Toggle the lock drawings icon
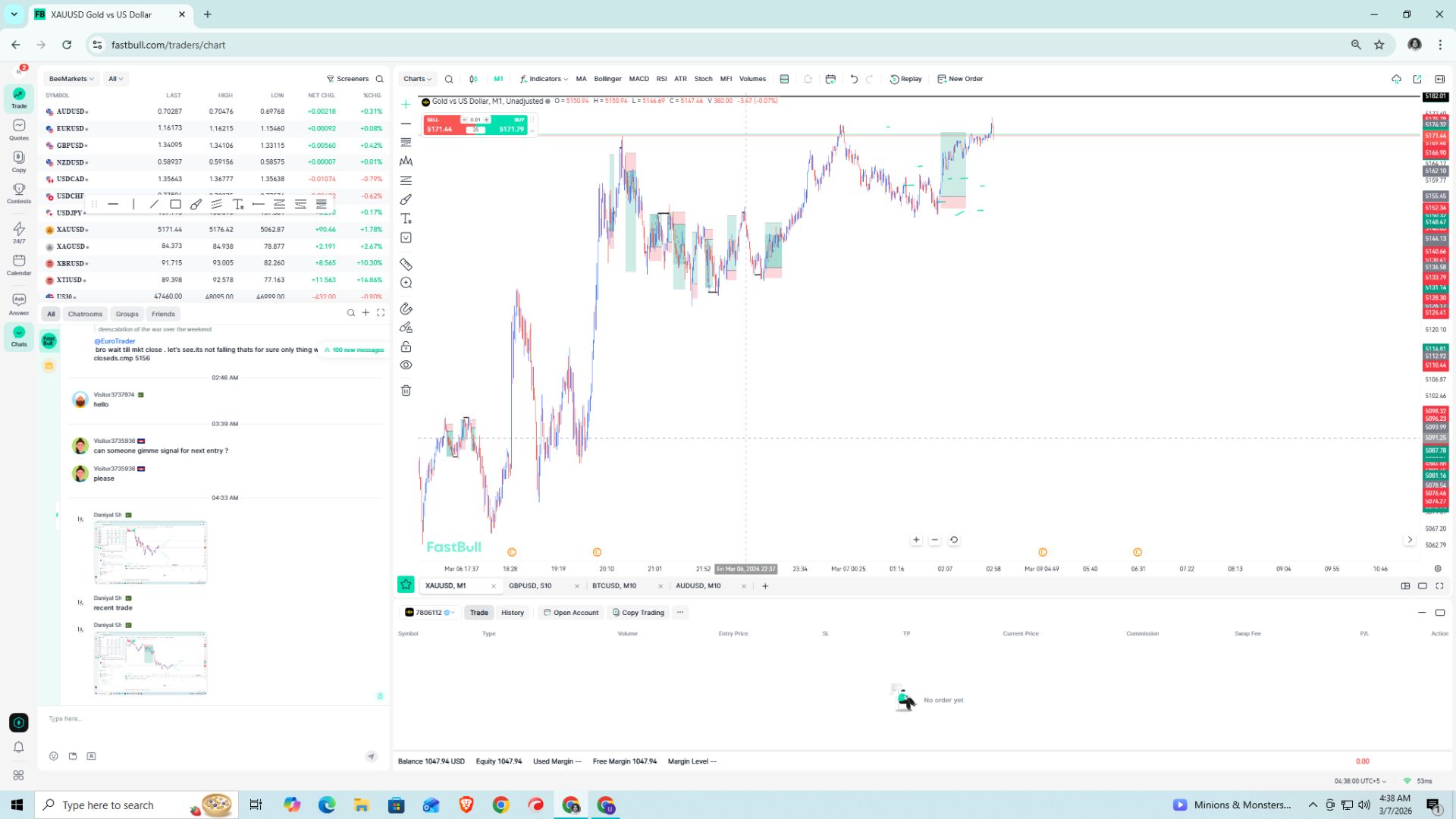The image size is (1456, 819). pos(406,347)
